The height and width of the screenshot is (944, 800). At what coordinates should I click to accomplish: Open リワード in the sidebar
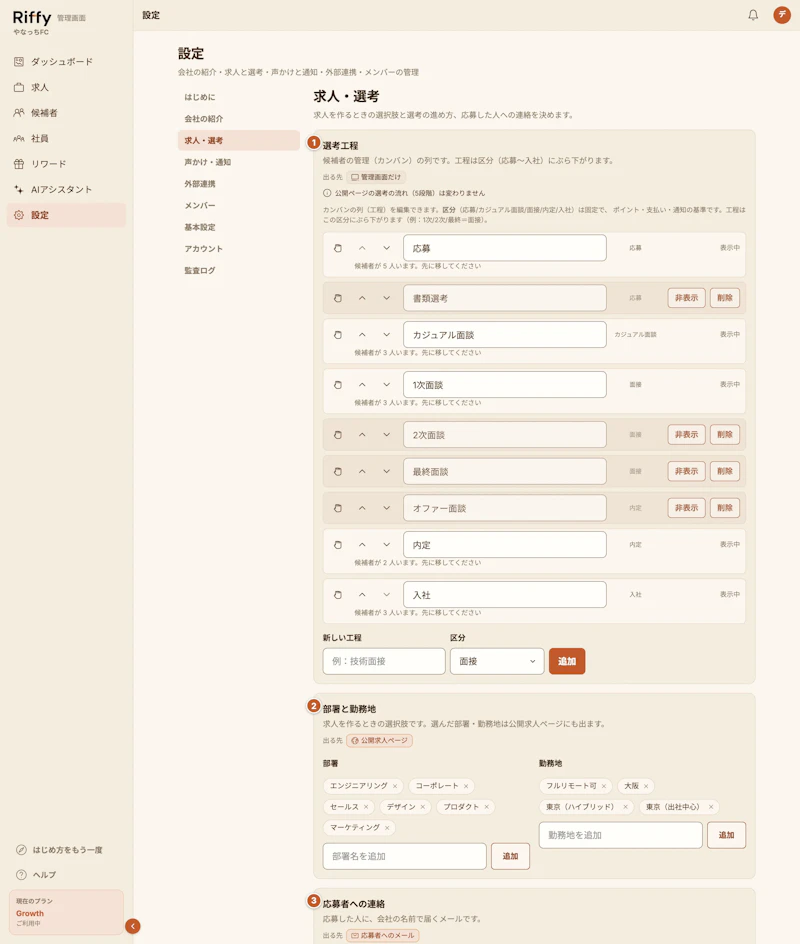point(66,164)
